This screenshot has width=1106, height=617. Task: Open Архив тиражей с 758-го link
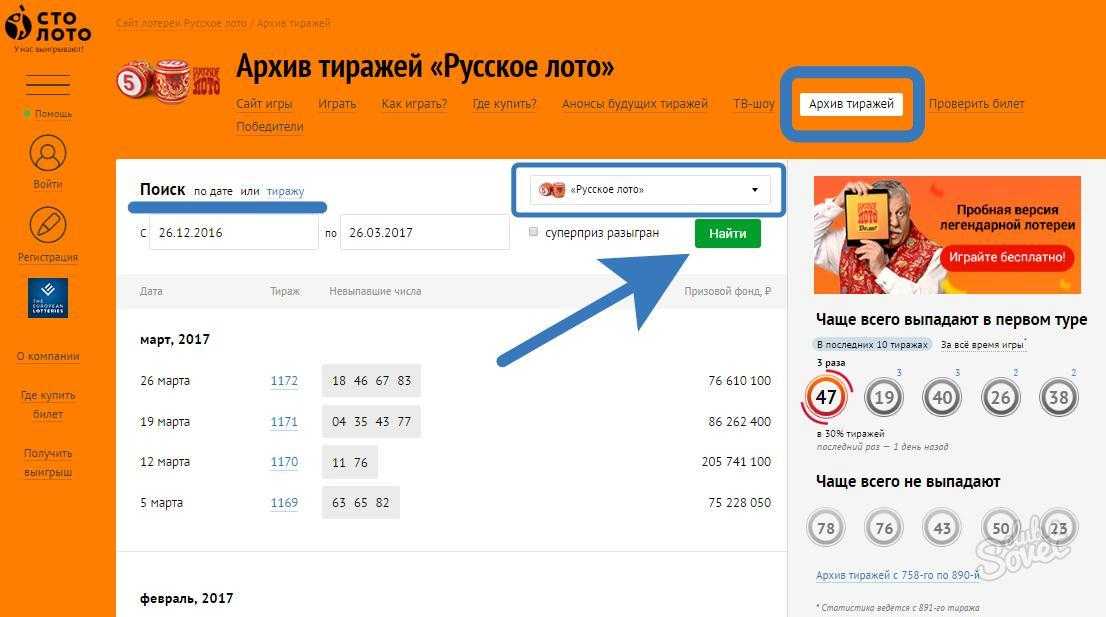point(898,575)
